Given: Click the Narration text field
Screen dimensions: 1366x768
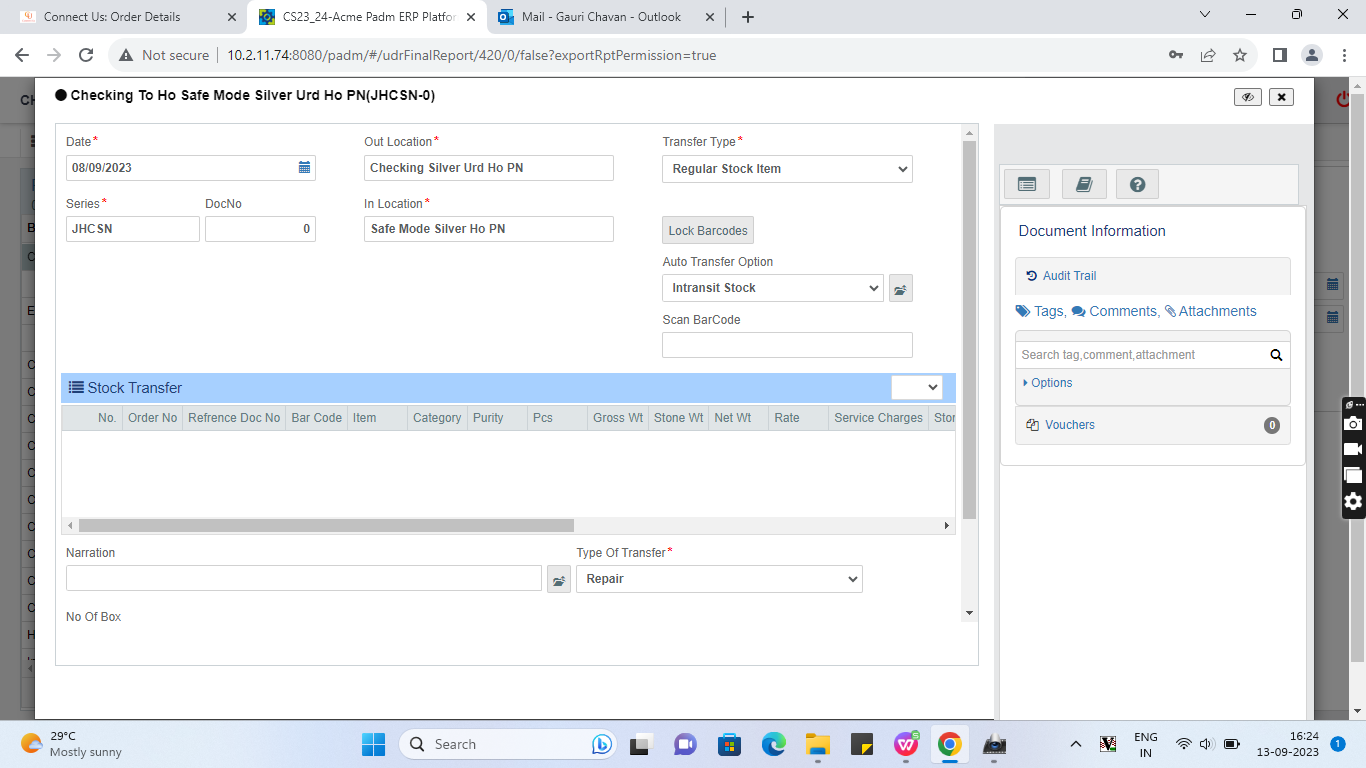Looking at the screenshot, I should click(304, 578).
